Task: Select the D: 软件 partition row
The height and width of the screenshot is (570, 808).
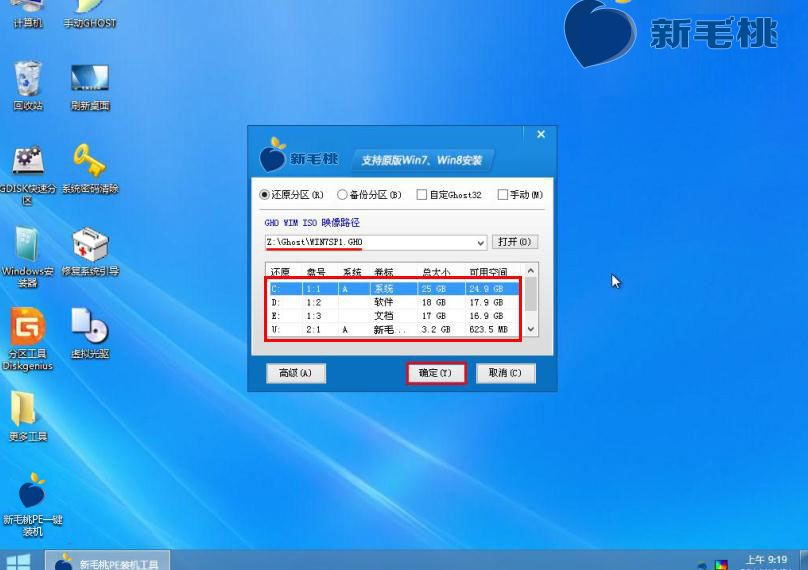Action: click(x=394, y=303)
